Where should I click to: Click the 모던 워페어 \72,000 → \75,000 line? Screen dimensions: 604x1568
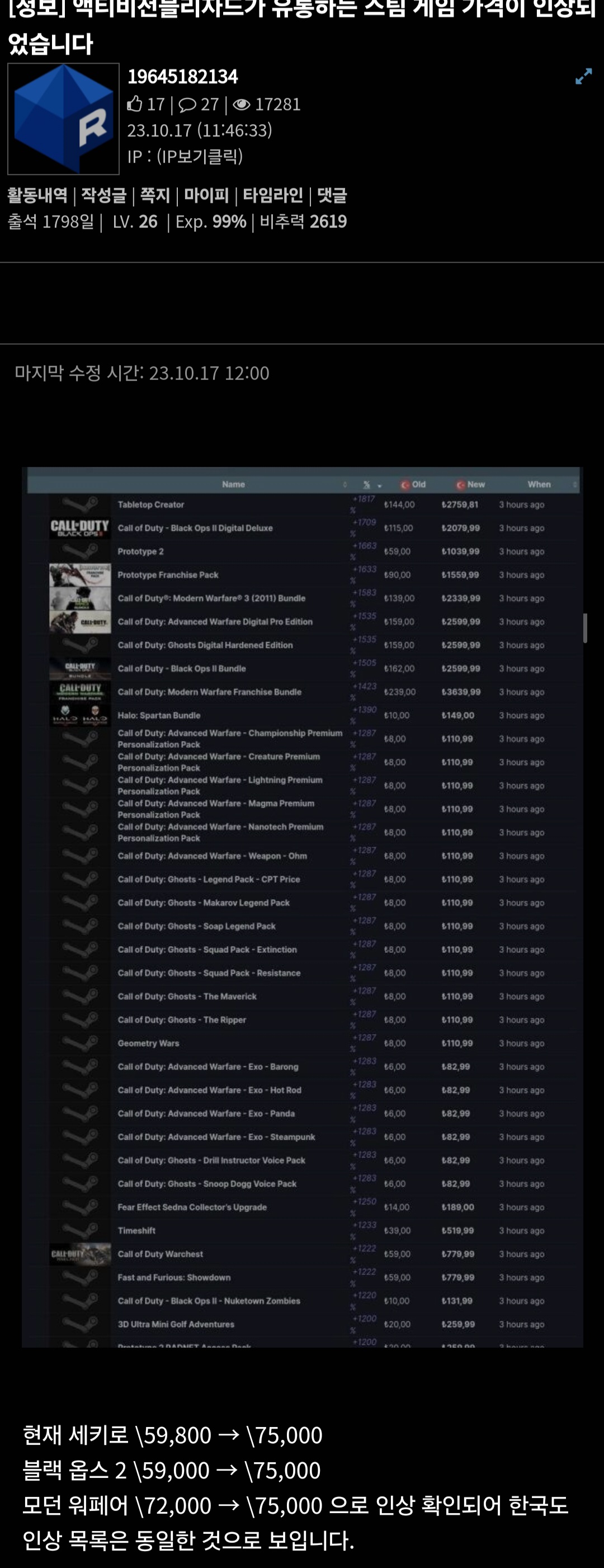click(x=295, y=1505)
